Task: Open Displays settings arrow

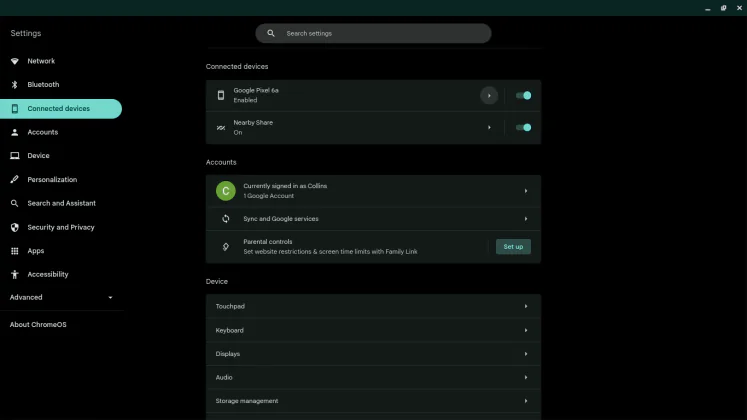Action: [x=526, y=354]
